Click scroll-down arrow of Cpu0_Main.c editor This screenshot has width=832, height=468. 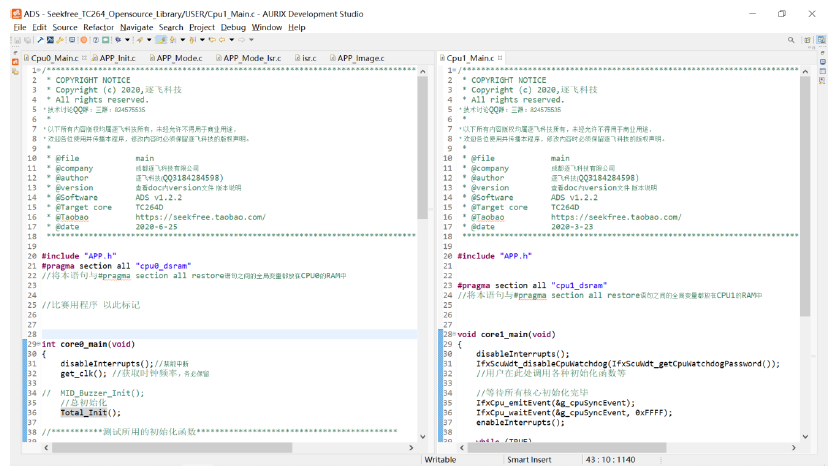[x=422, y=437]
